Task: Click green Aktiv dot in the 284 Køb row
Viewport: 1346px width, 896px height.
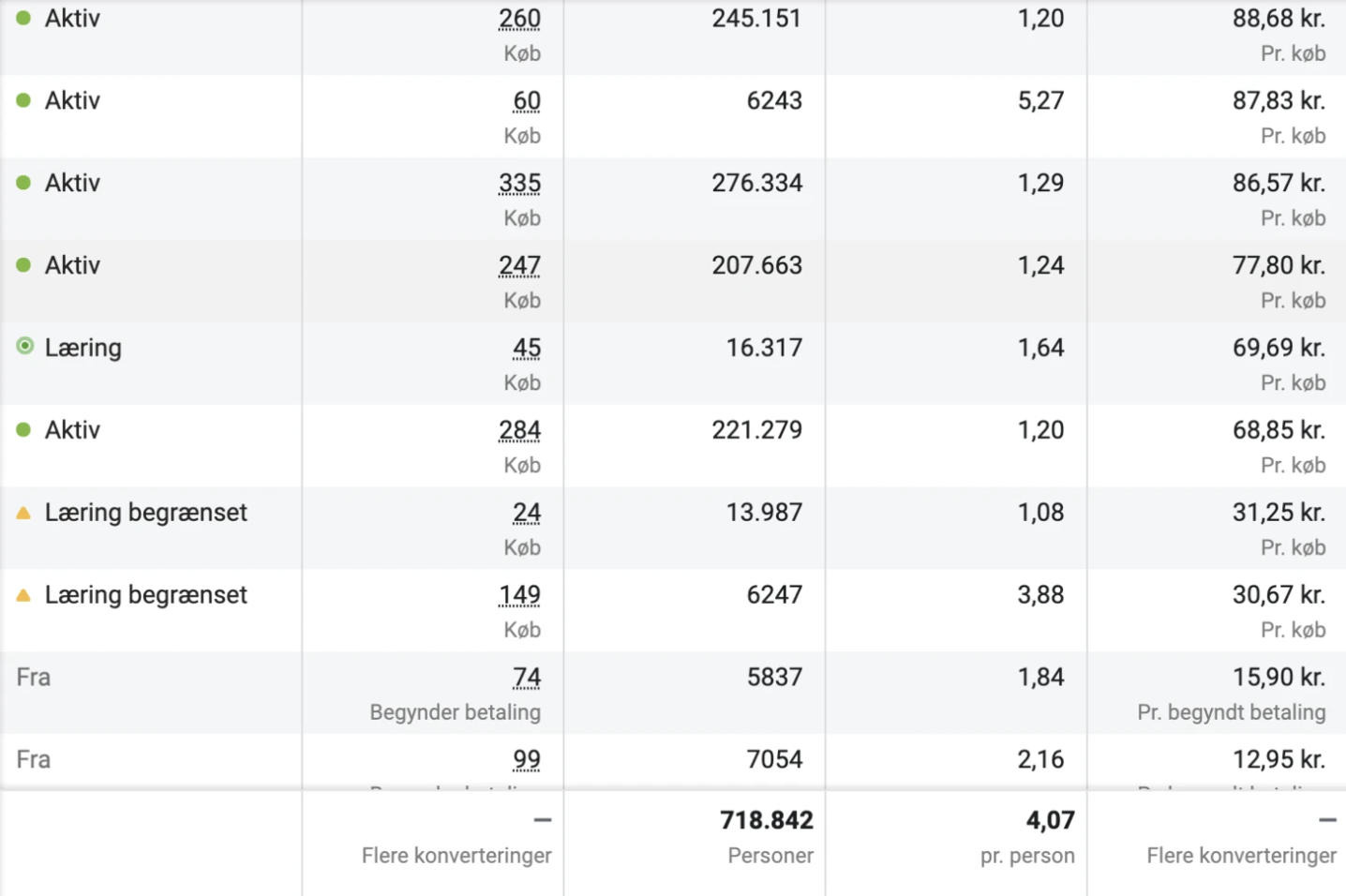Action: click(24, 430)
